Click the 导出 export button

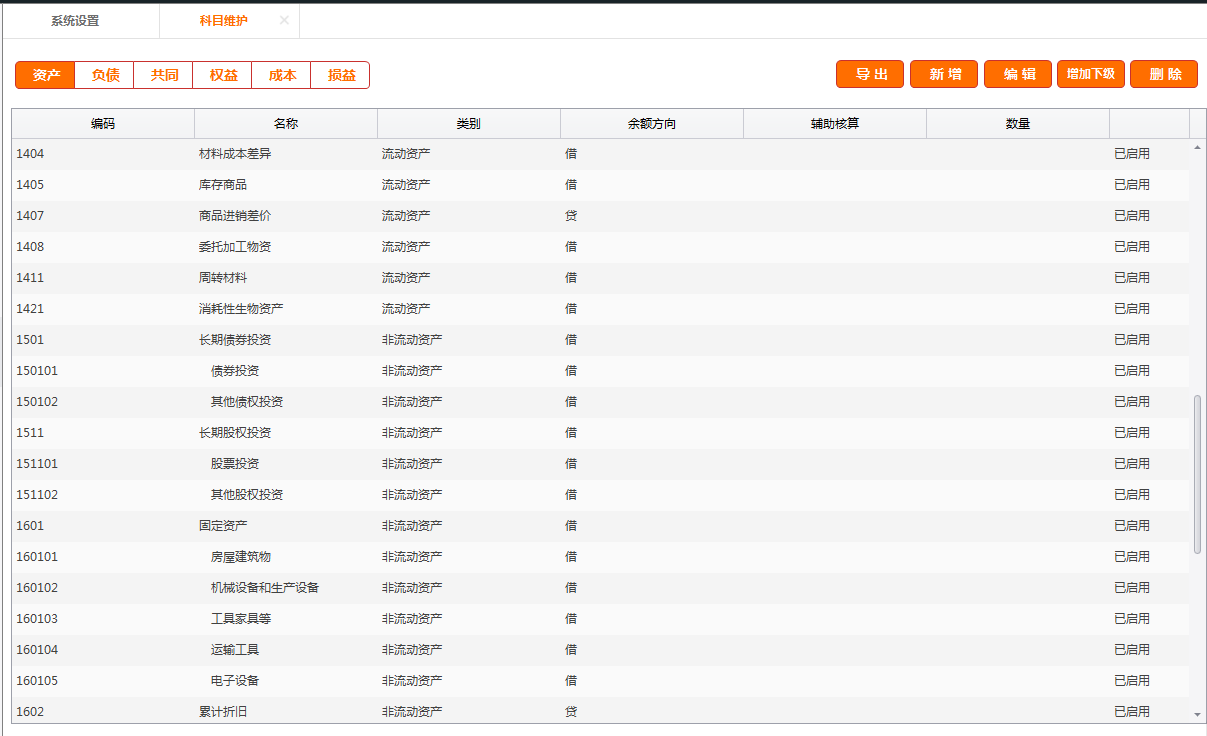tap(870, 74)
